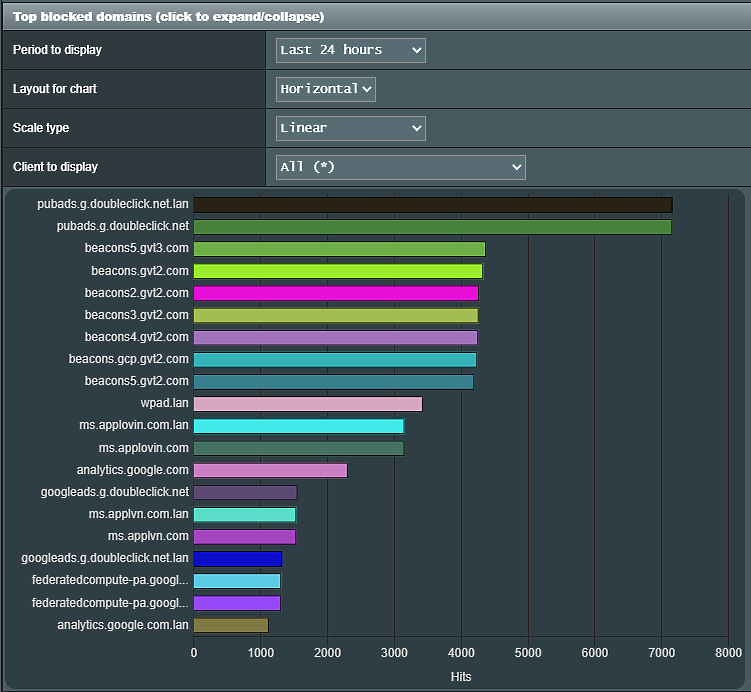This screenshot has height=692, width=751.
Task: Click the 'pubads.g.doubleclick.net.lan' axis label
Action: (113, 204)
